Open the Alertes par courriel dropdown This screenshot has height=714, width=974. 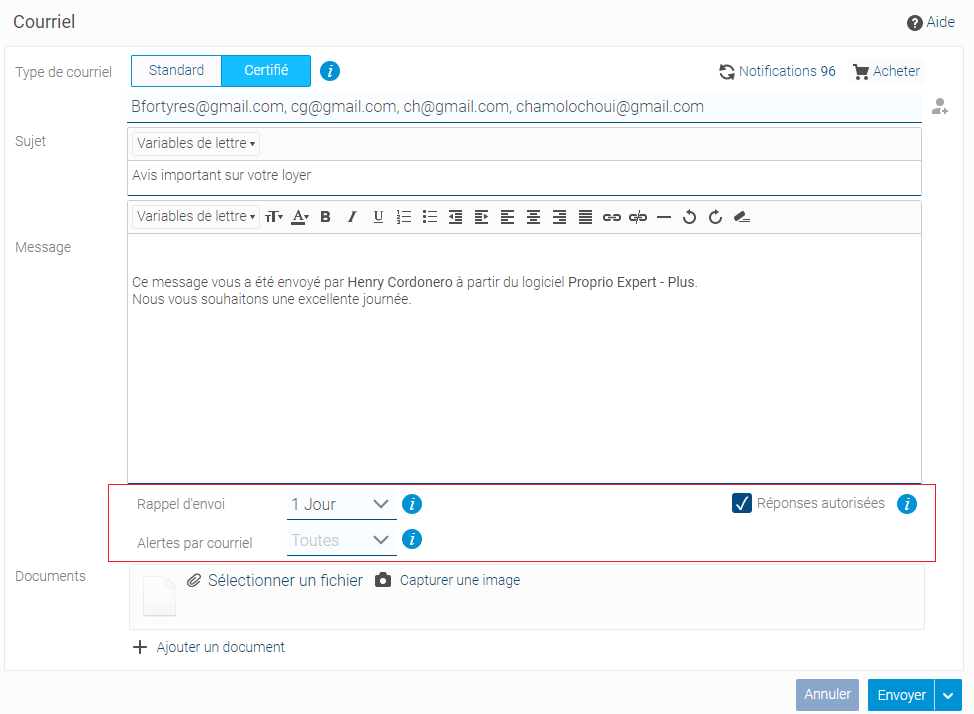tap(341, 539)
